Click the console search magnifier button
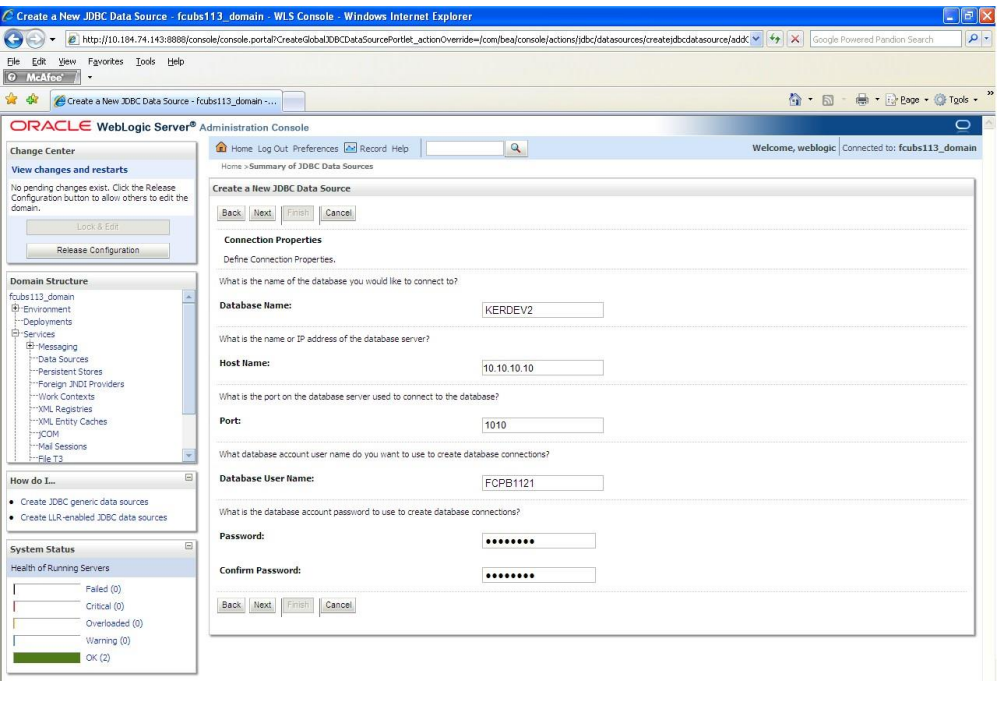The height and width of the screenshot is (712, 1002). [x=516, y=148]
